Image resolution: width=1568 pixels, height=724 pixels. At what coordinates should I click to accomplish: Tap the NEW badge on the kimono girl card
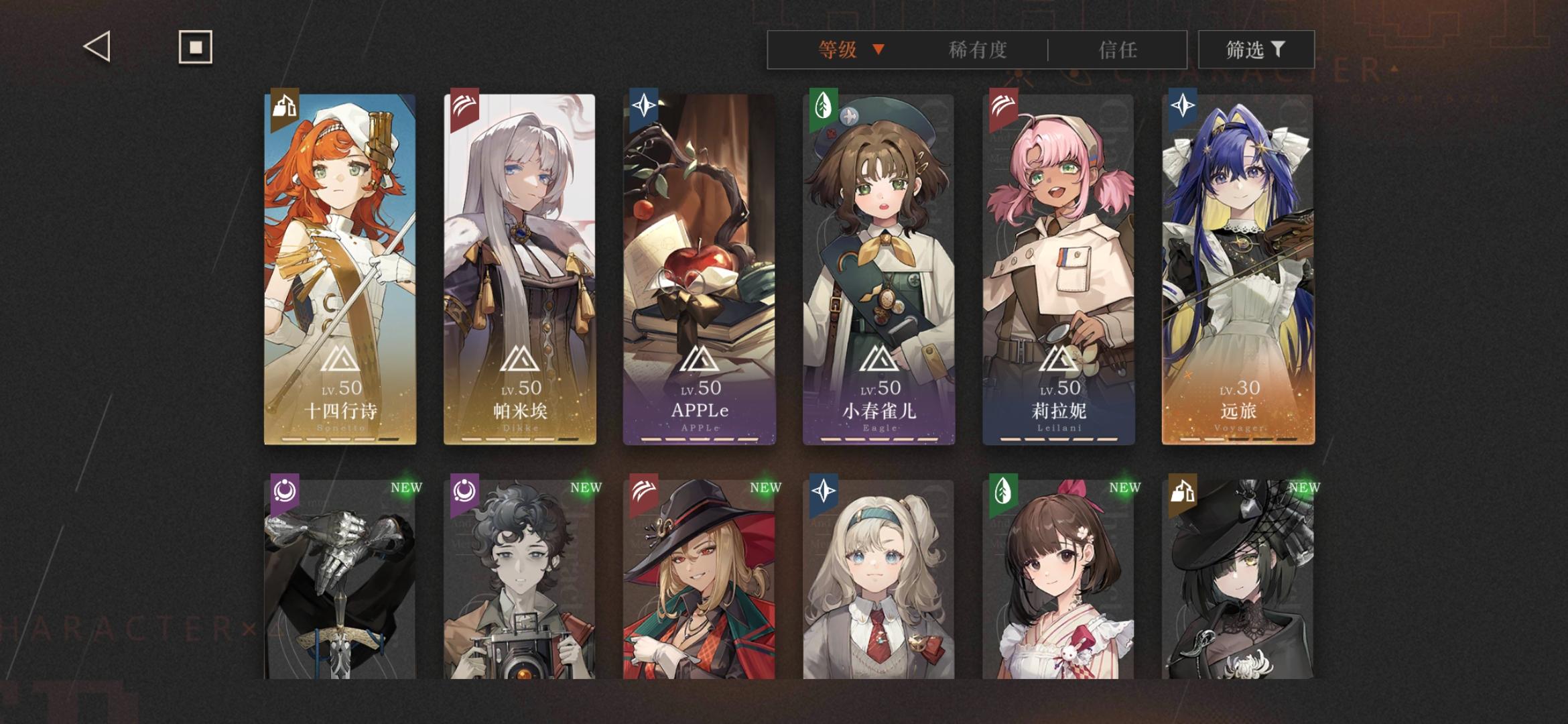point(1124,487)
